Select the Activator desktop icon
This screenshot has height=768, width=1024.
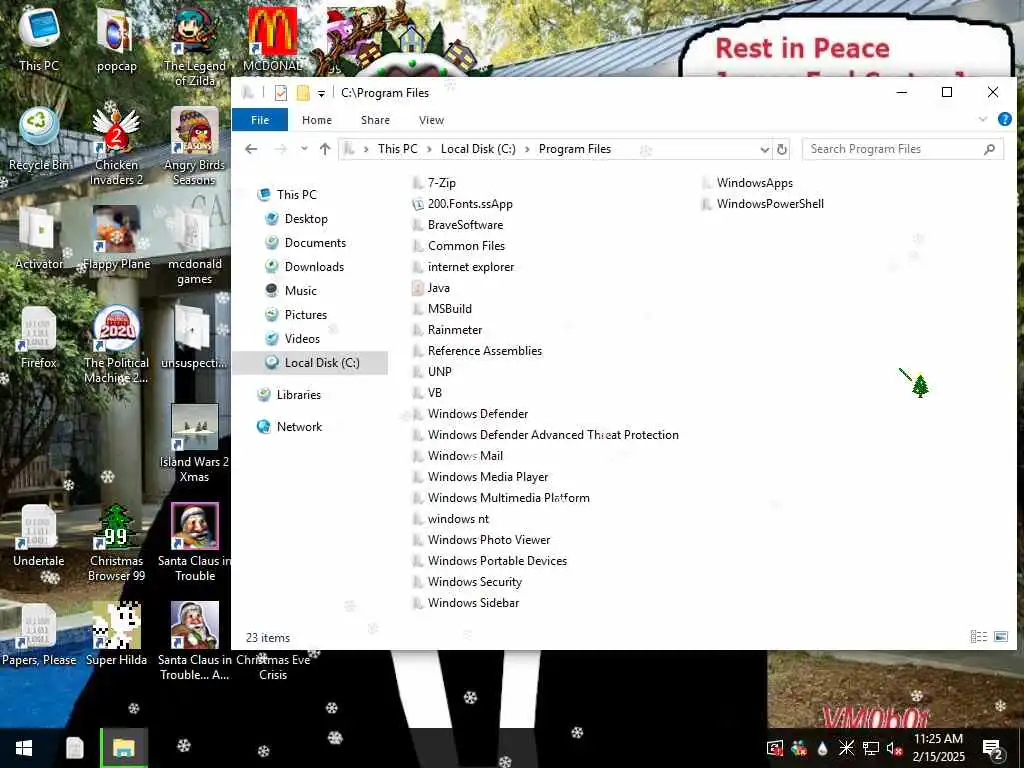[x=39, y=238]
